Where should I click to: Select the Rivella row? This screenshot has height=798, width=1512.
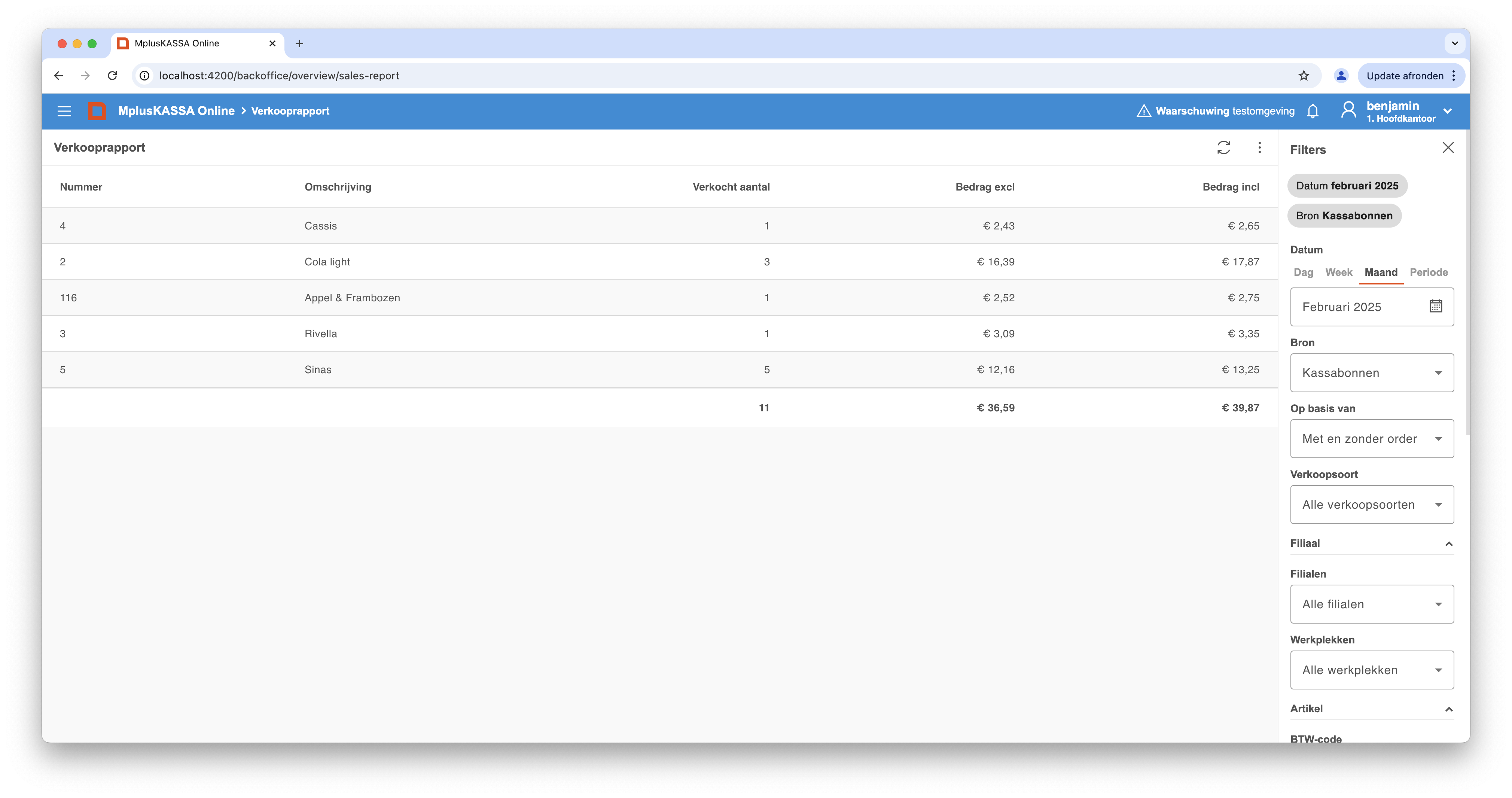[660, 333]
